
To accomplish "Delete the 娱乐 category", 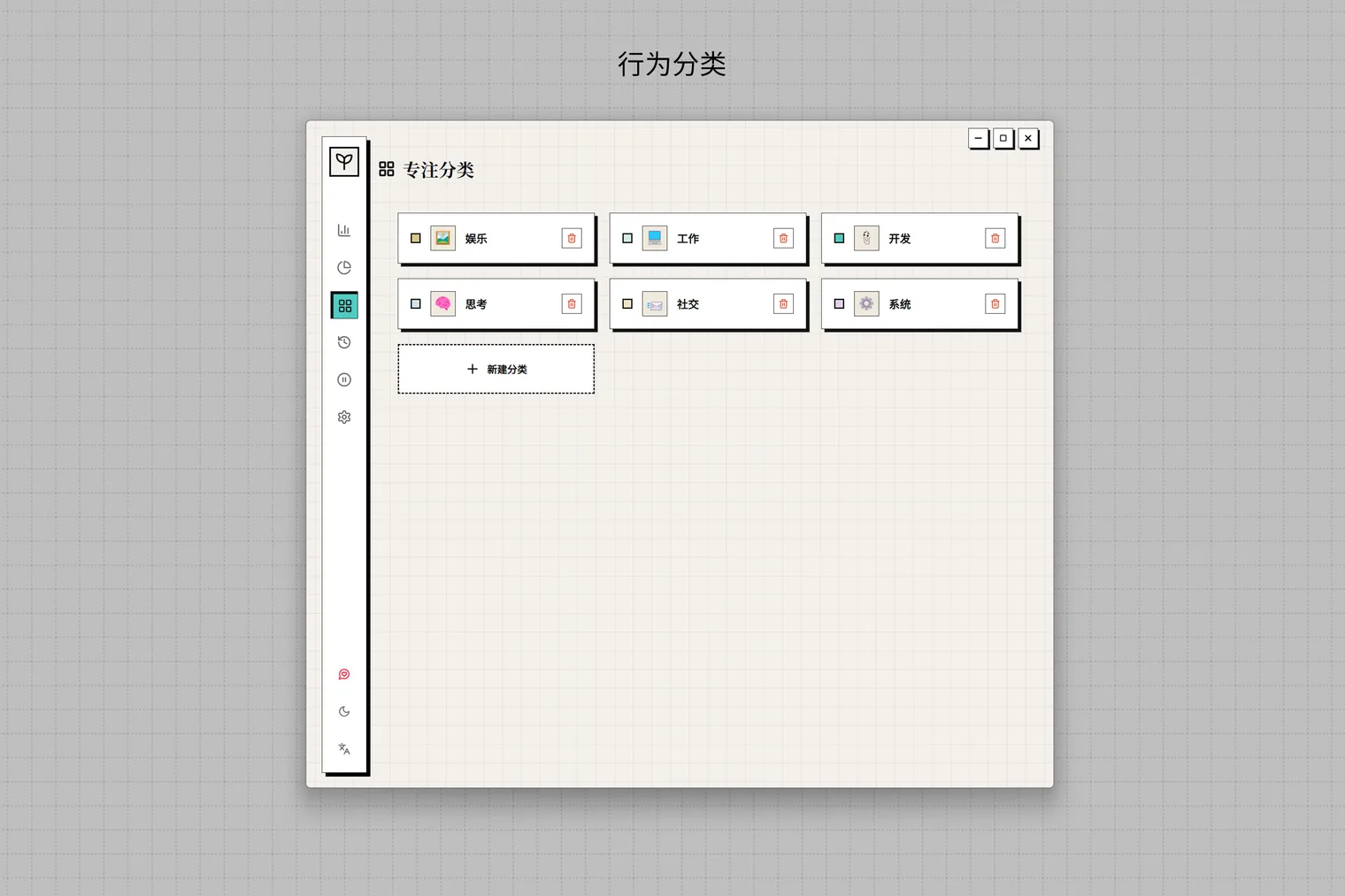I will [572, 238].
